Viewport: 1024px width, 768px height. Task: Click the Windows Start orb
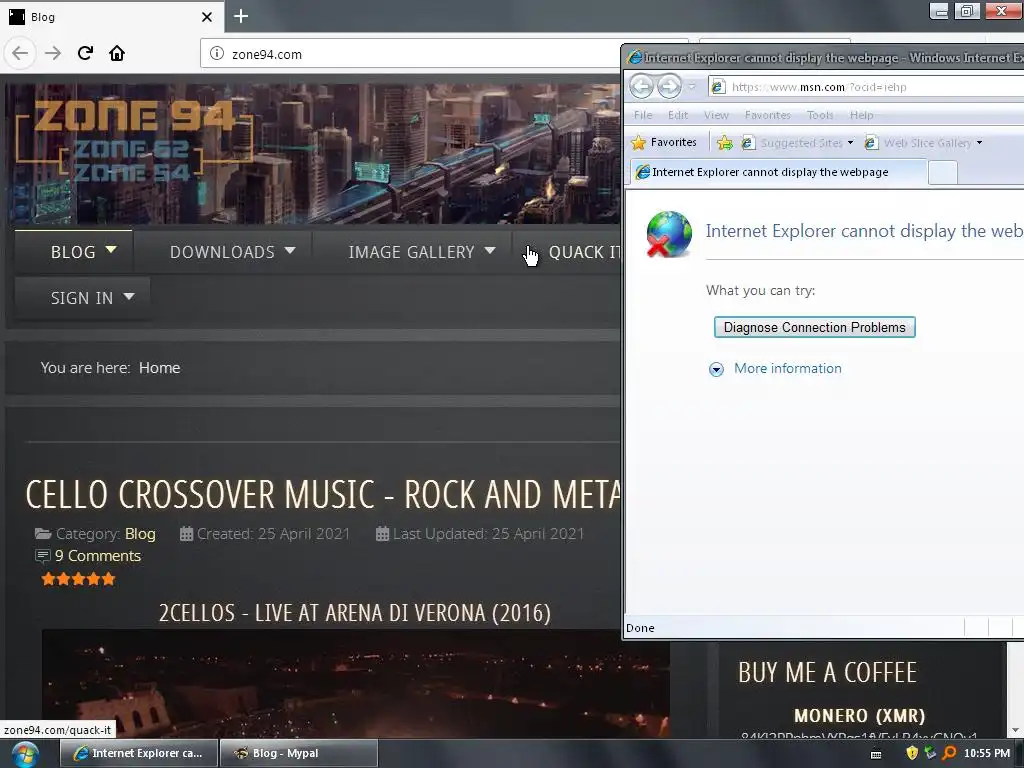[x=25, y=754]
